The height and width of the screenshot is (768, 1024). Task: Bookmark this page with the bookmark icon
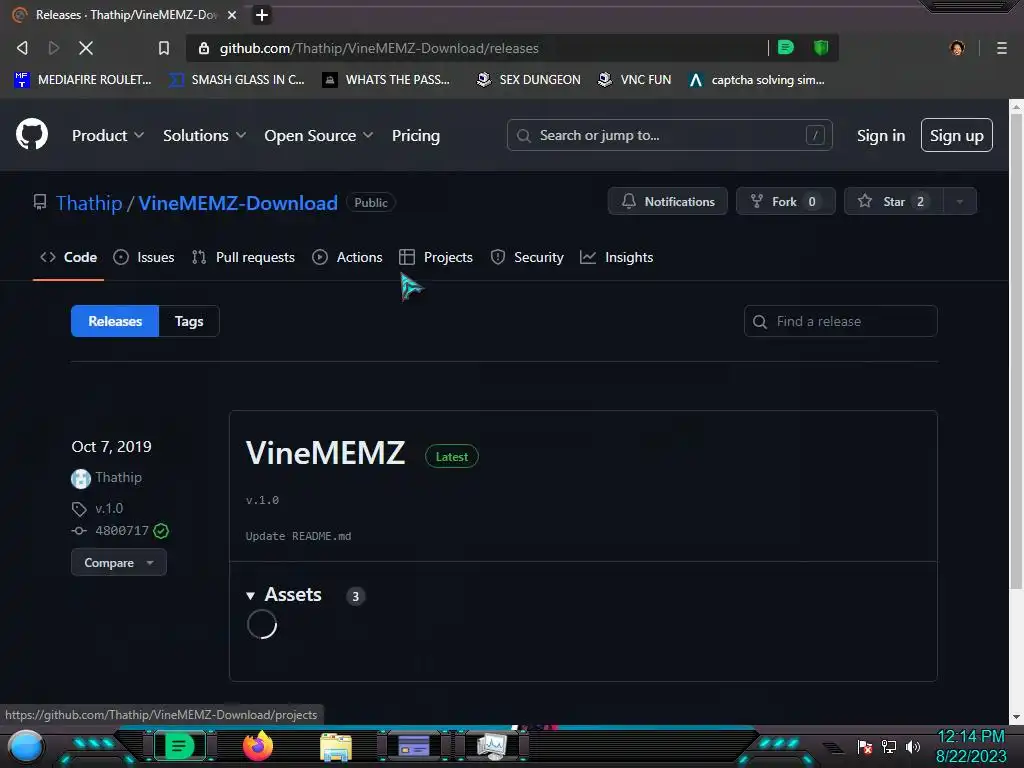(x=164, y=48)
